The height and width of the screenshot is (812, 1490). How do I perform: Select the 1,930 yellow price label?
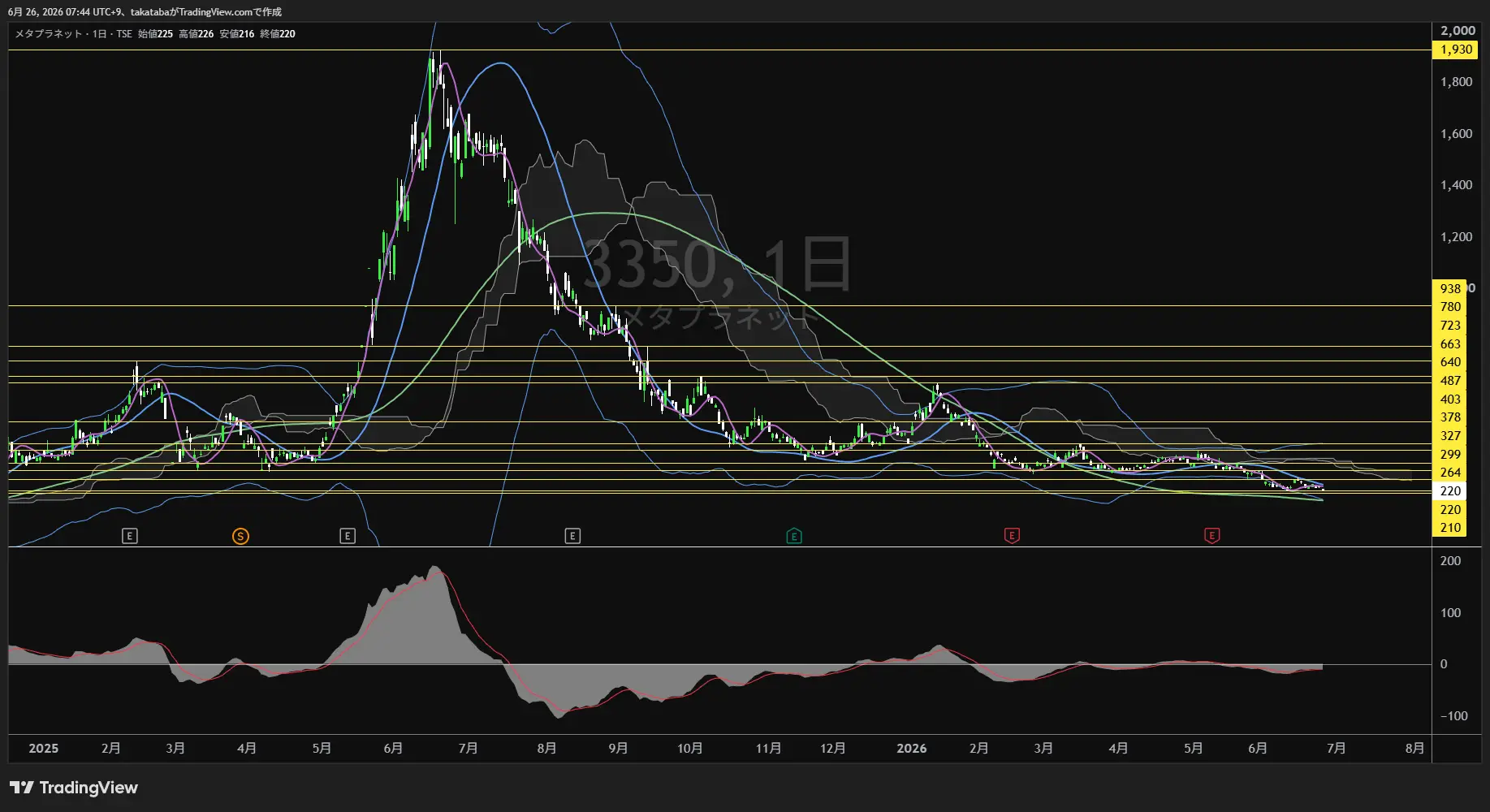[1456, 50]
